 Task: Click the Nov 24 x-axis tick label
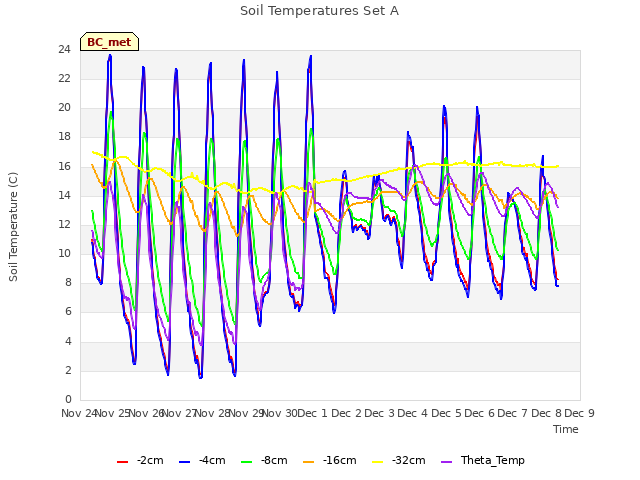(x=79, y=413)
